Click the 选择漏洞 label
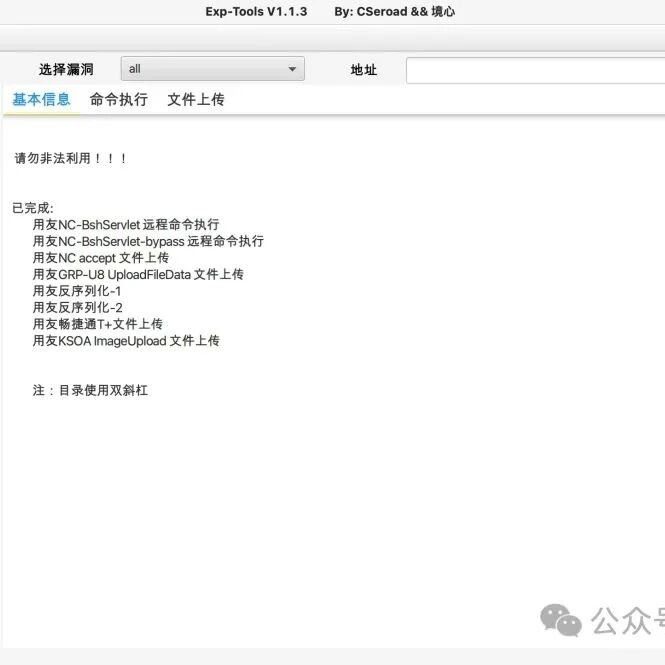The image size is (665, 665). [x=66, y=69]
